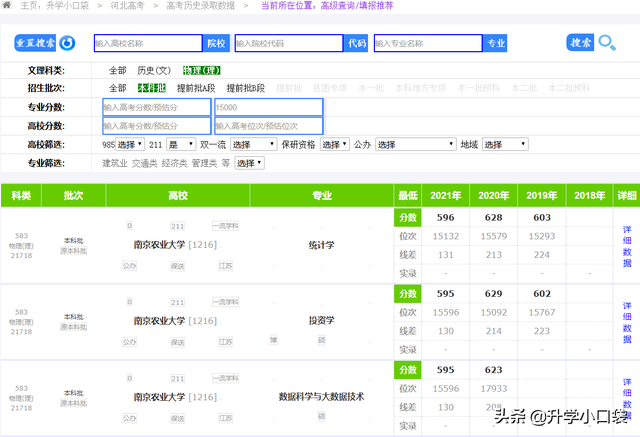Click the 211 tag in the 投资学 row
Viewport: 640px width, 437px height.
(177, 302)
